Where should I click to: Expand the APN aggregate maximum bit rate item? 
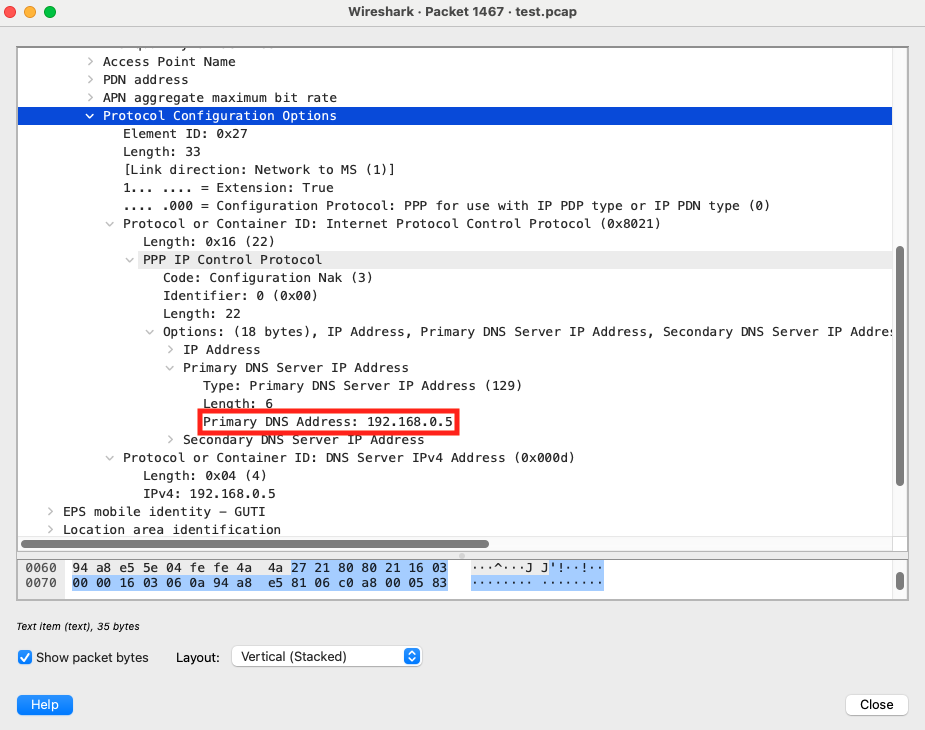point(90,97)
